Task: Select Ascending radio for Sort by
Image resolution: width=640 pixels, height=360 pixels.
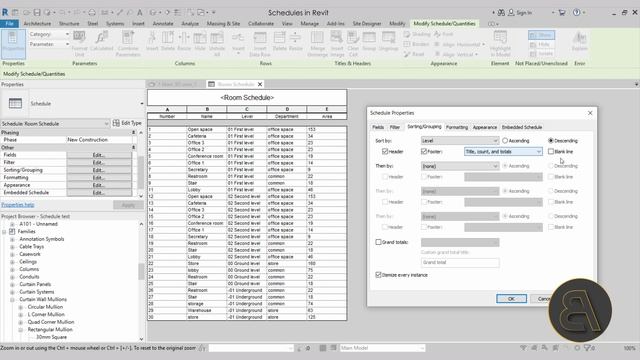Action: 505,140
